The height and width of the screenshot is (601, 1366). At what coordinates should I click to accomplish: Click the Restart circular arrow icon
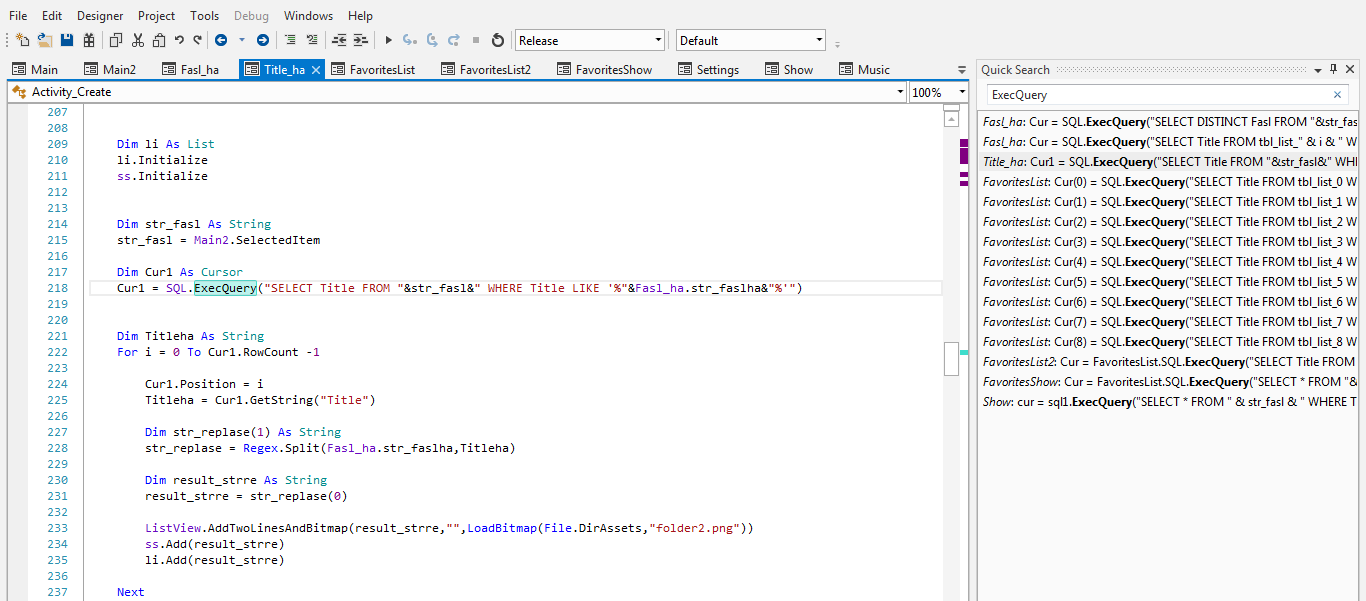498,41
